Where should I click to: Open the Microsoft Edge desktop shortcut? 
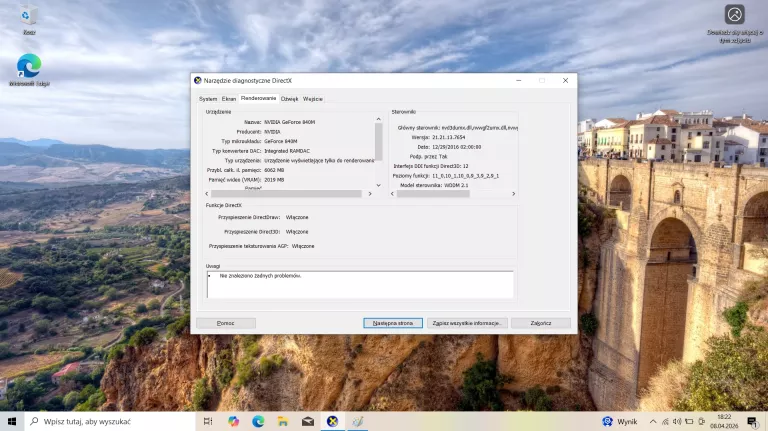[29, 66]
